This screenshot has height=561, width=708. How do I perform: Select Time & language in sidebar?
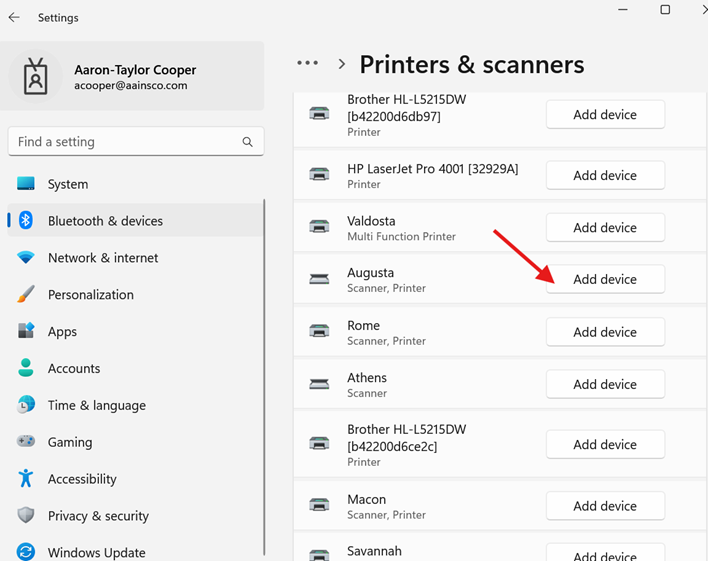pos(96,405)
